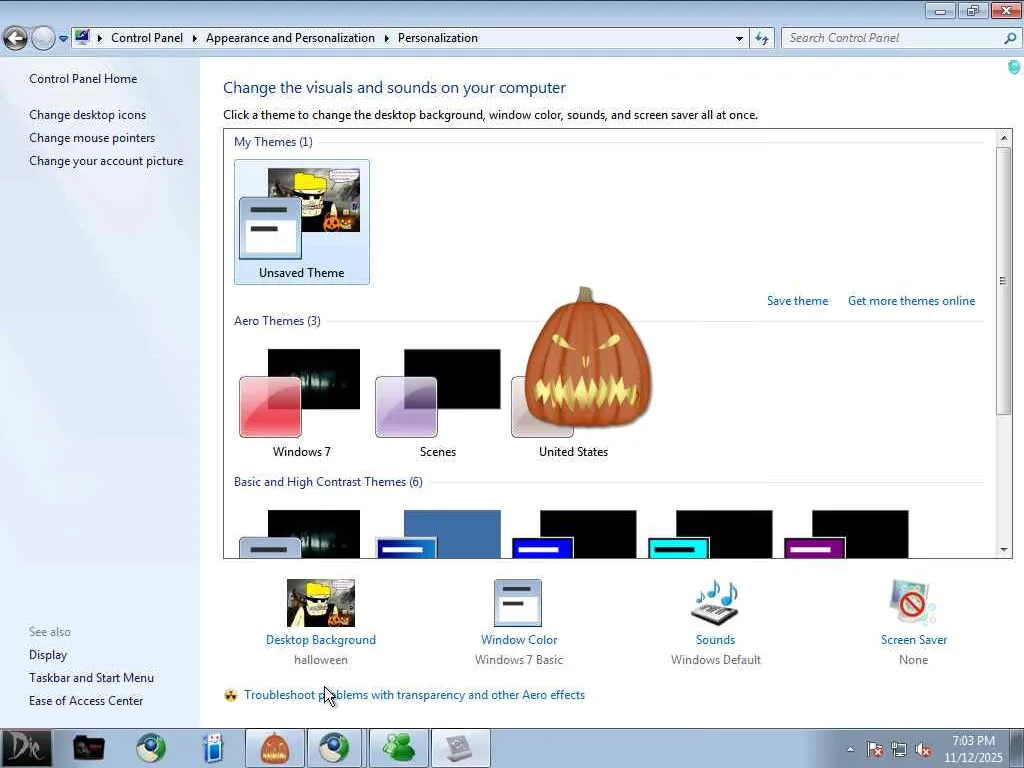Switch to second globe browser taskbar button
Image resolution: width=1024 pixels, height=768 pixels.
coord(334,748)
